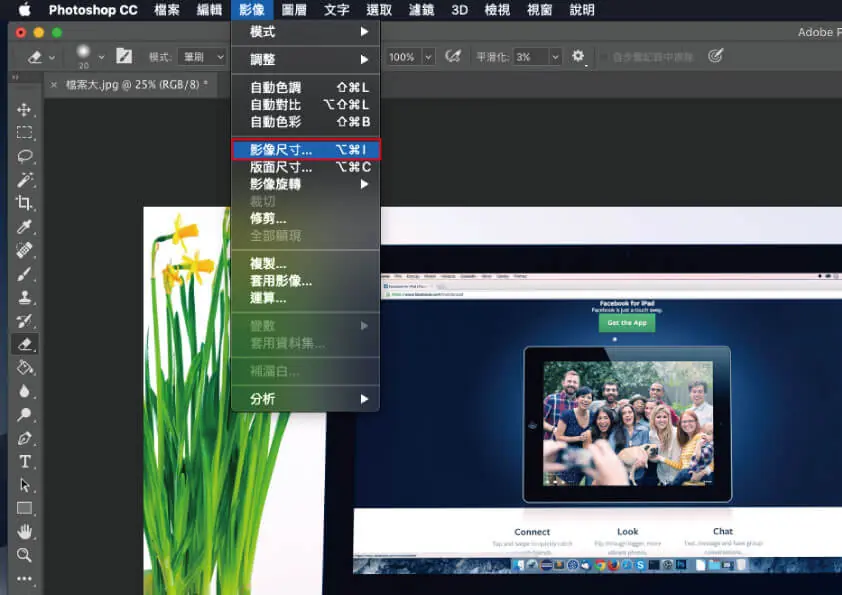Select the Hand tool
842x595 pixels.
point(24,532)
